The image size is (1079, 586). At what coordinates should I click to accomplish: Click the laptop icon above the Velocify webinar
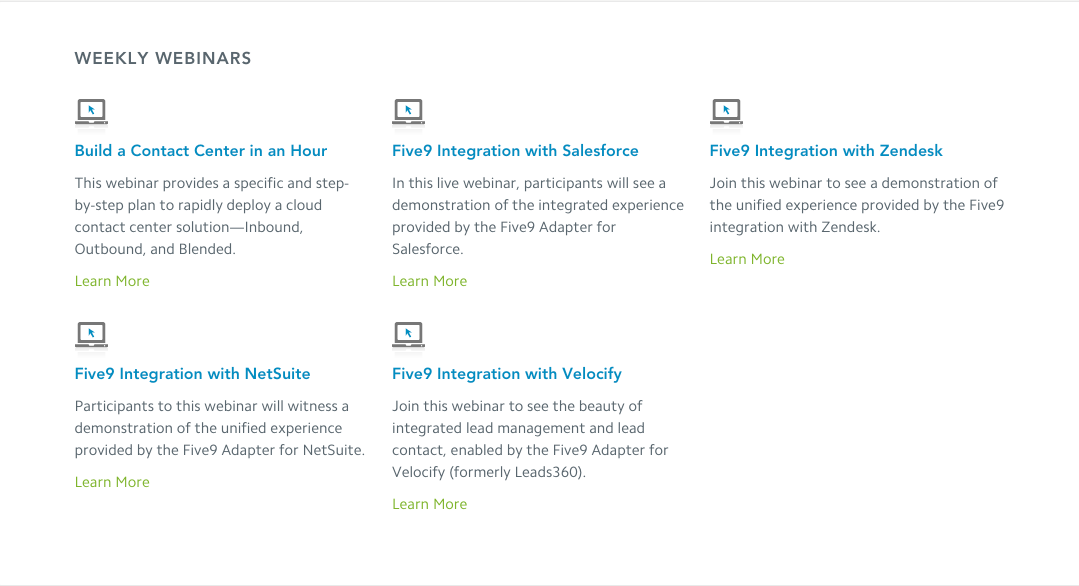point(408,335)
